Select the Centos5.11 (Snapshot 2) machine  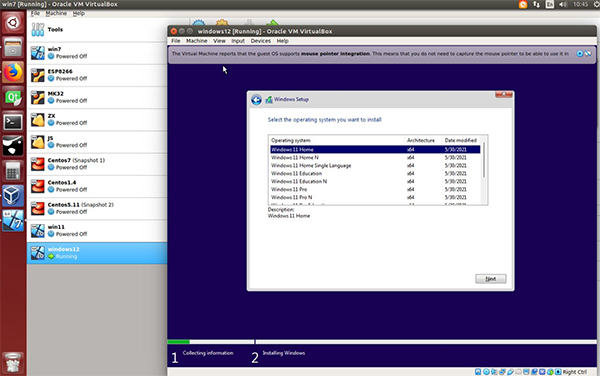tap(98, 208)
